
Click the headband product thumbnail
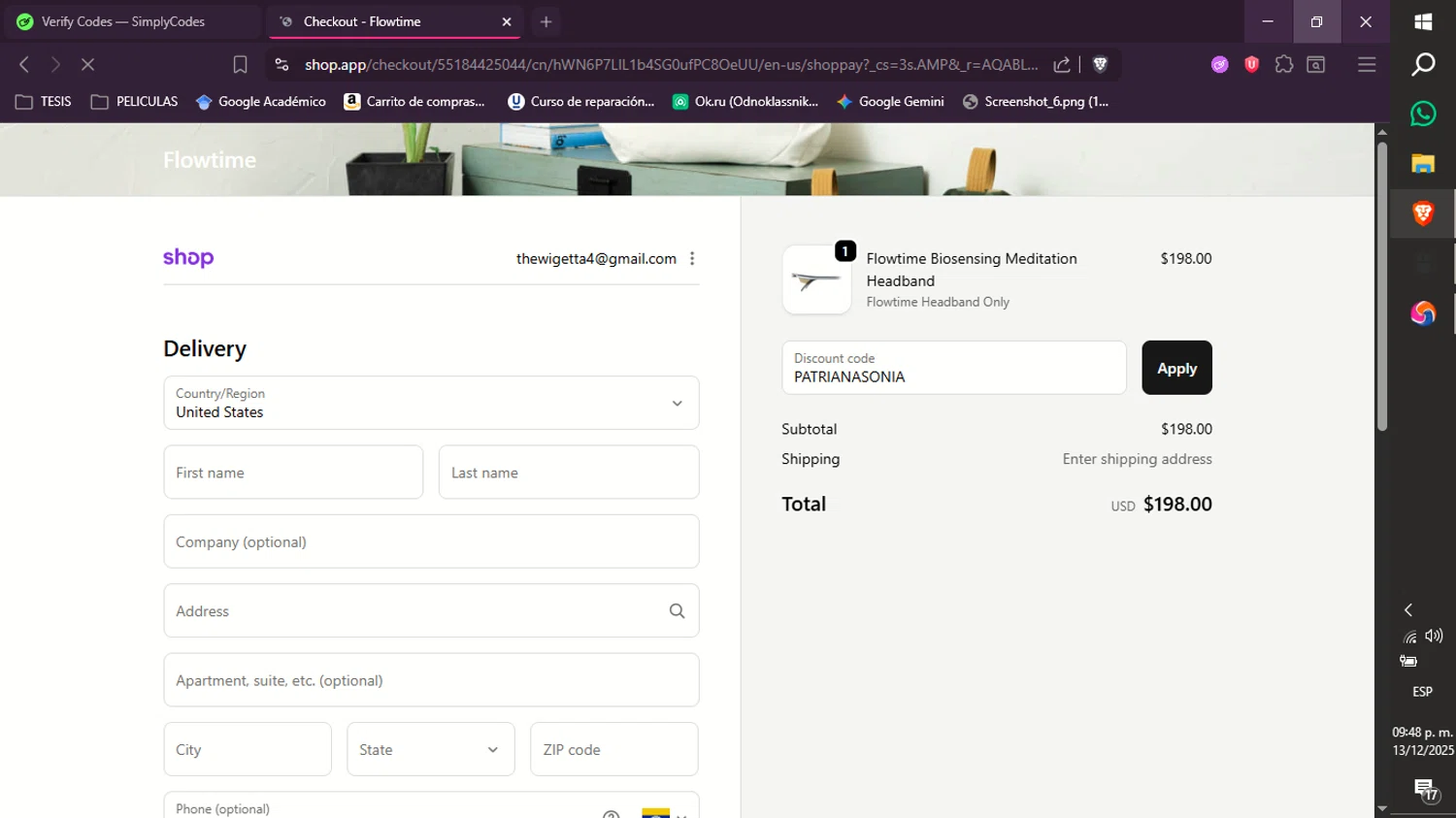(x=816, y=279)
